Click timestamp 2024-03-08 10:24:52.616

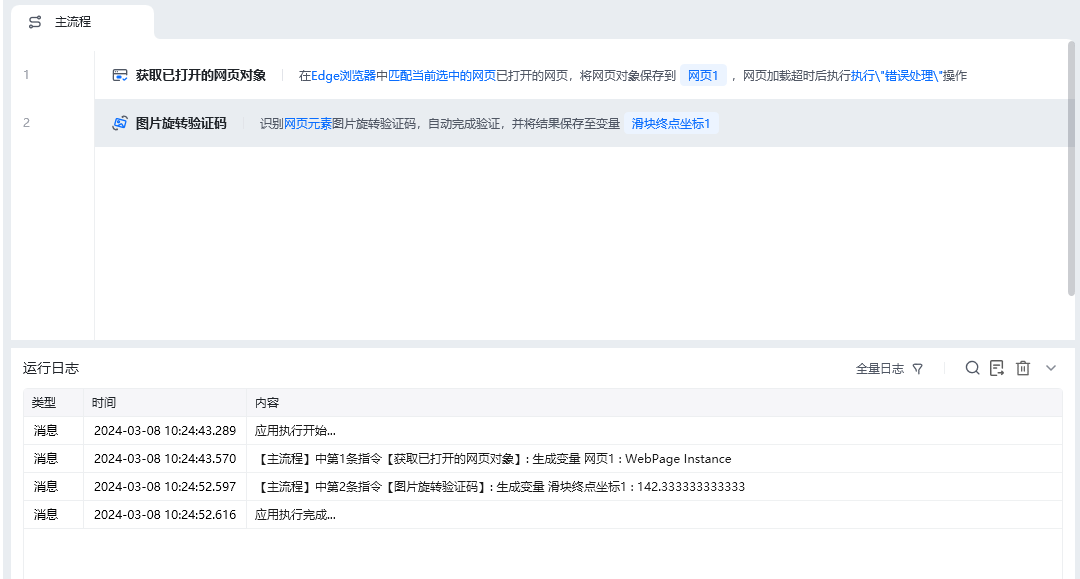pos(165,515)
